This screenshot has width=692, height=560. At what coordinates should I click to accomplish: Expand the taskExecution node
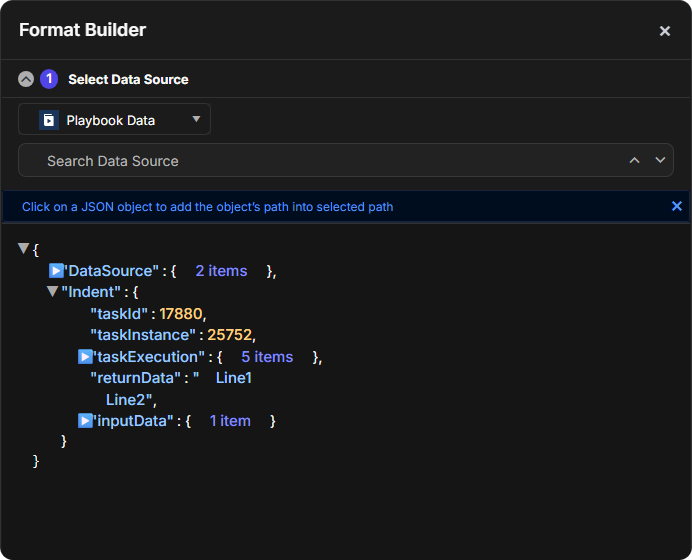click(85, 357)
